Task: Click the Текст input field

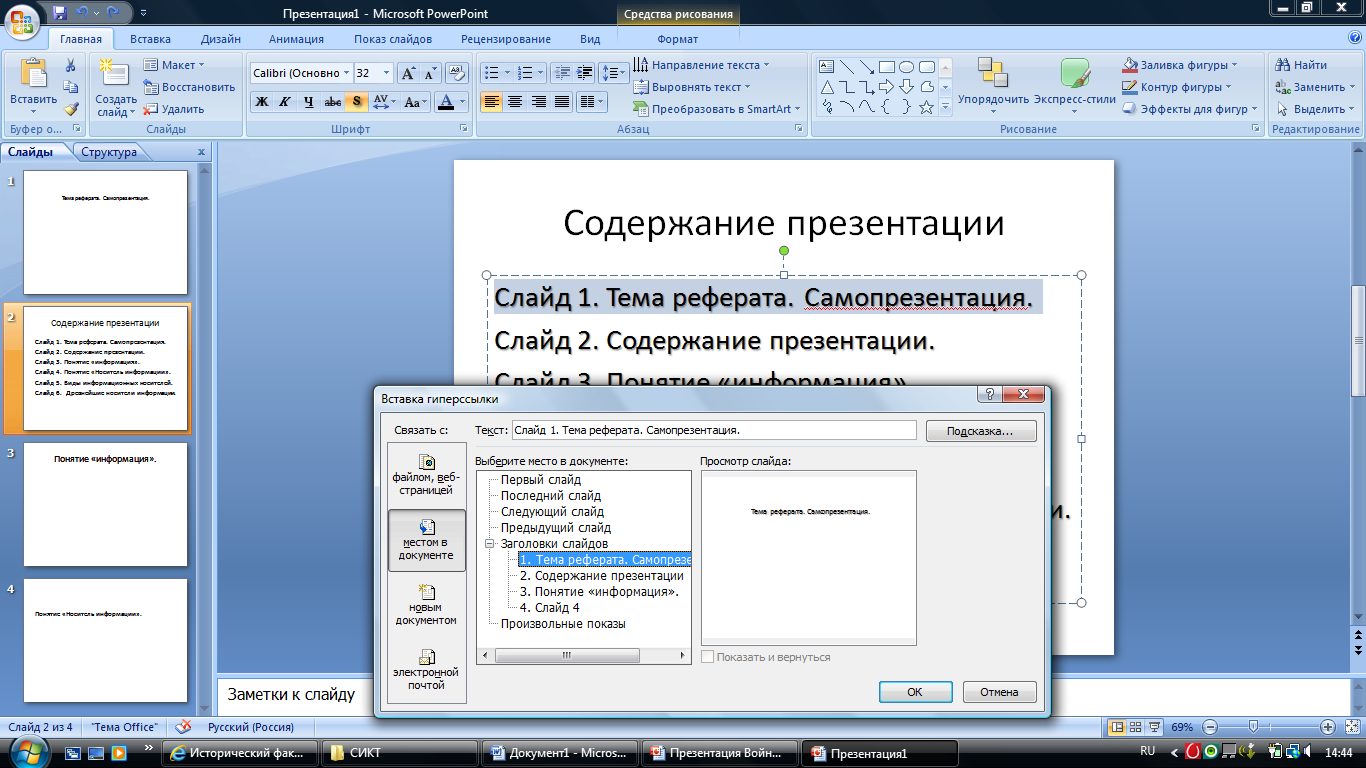Action: tap(714, 430)
